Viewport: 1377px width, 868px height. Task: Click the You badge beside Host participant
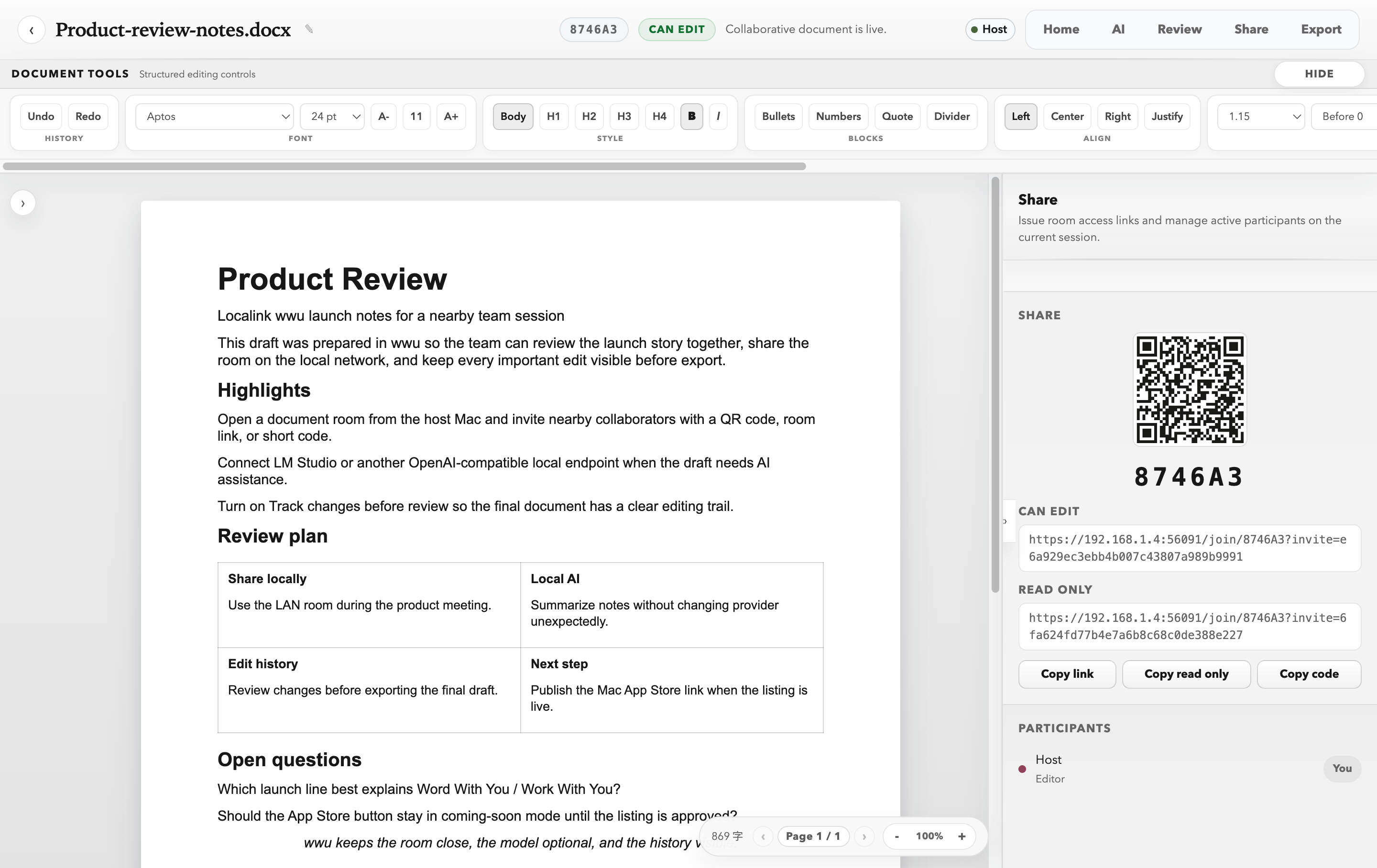[x=1342, y=769]
